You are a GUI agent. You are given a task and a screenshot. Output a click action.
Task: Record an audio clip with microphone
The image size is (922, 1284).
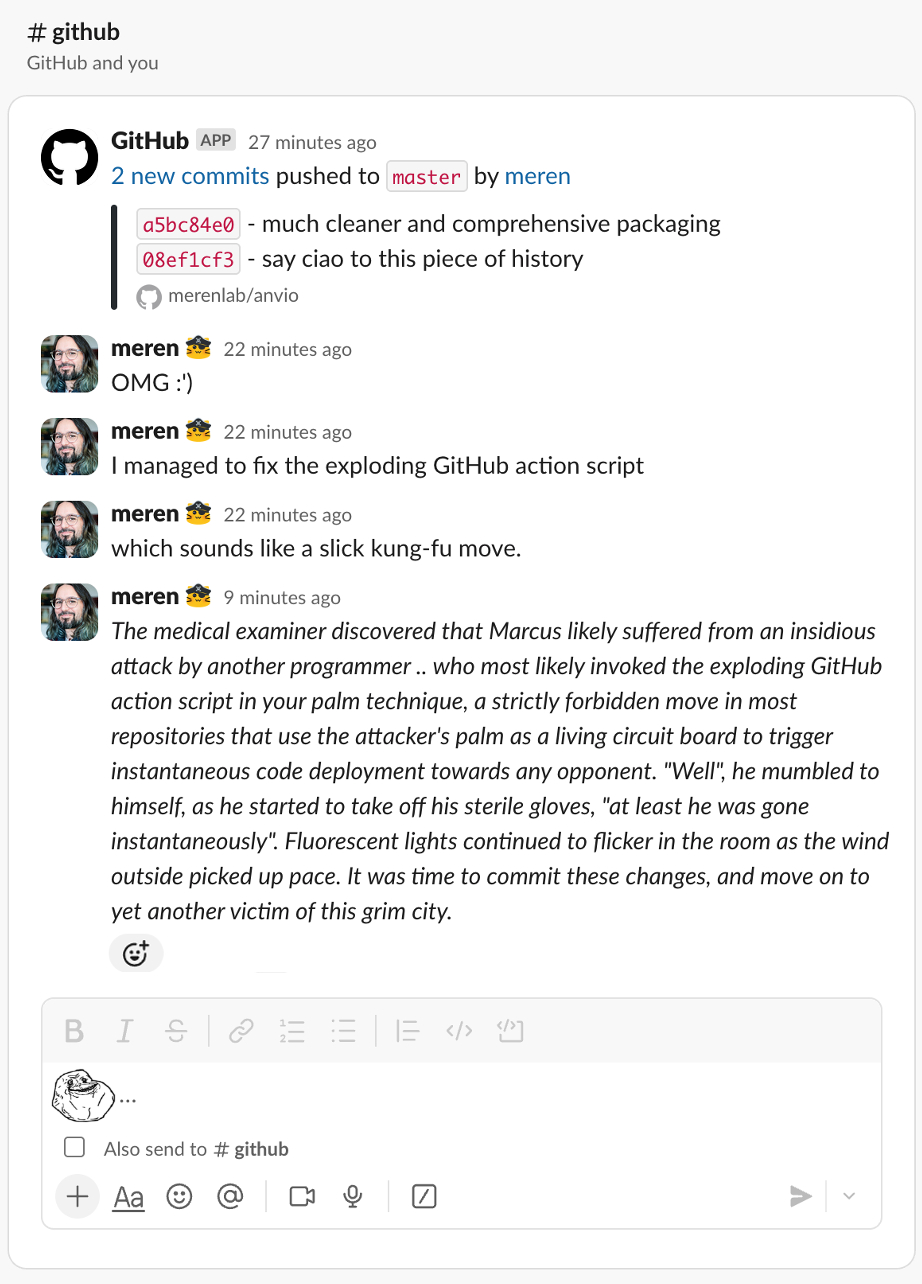(352, 1196)
